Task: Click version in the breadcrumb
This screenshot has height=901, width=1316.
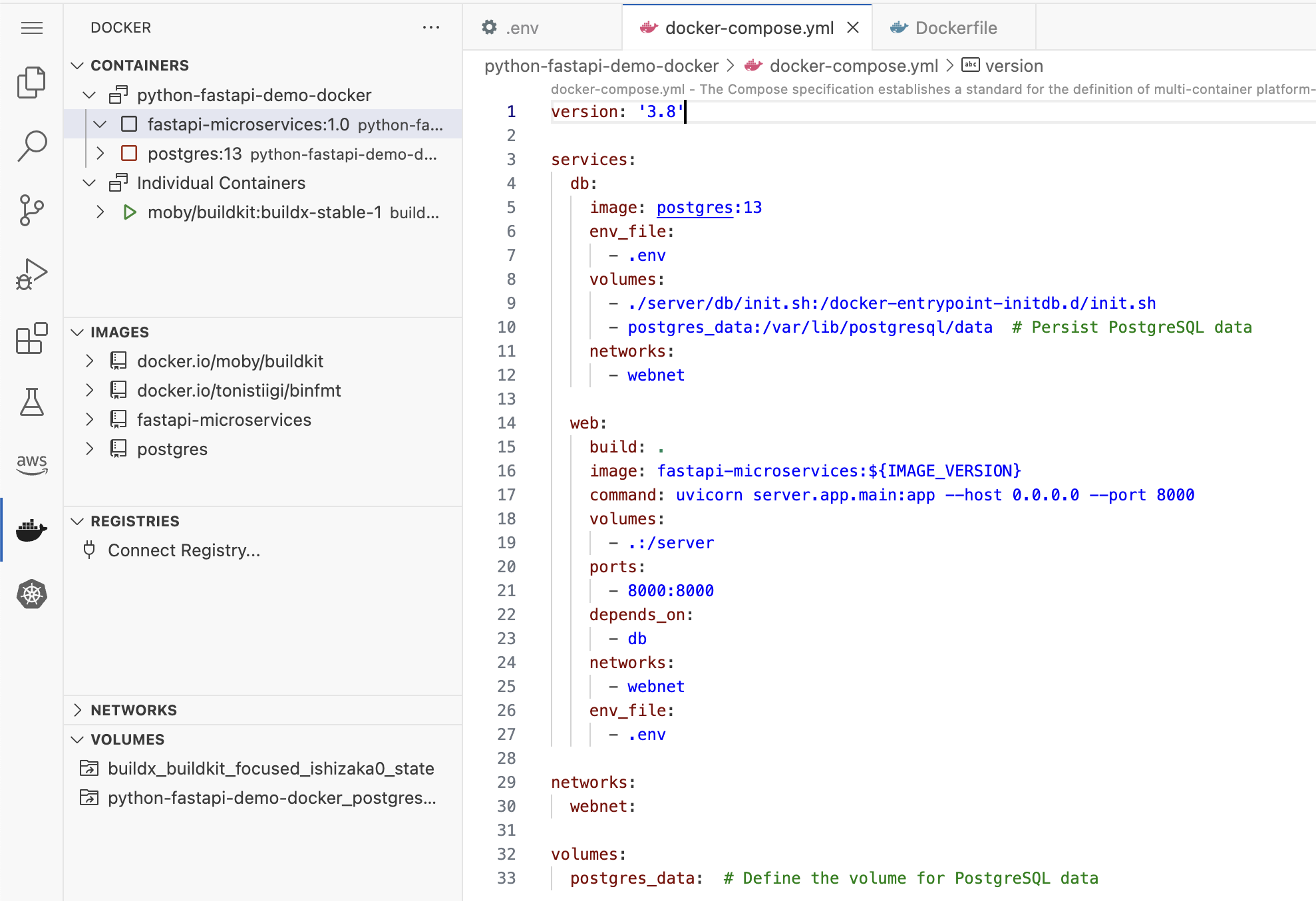Action: [x=1014, y=66]
